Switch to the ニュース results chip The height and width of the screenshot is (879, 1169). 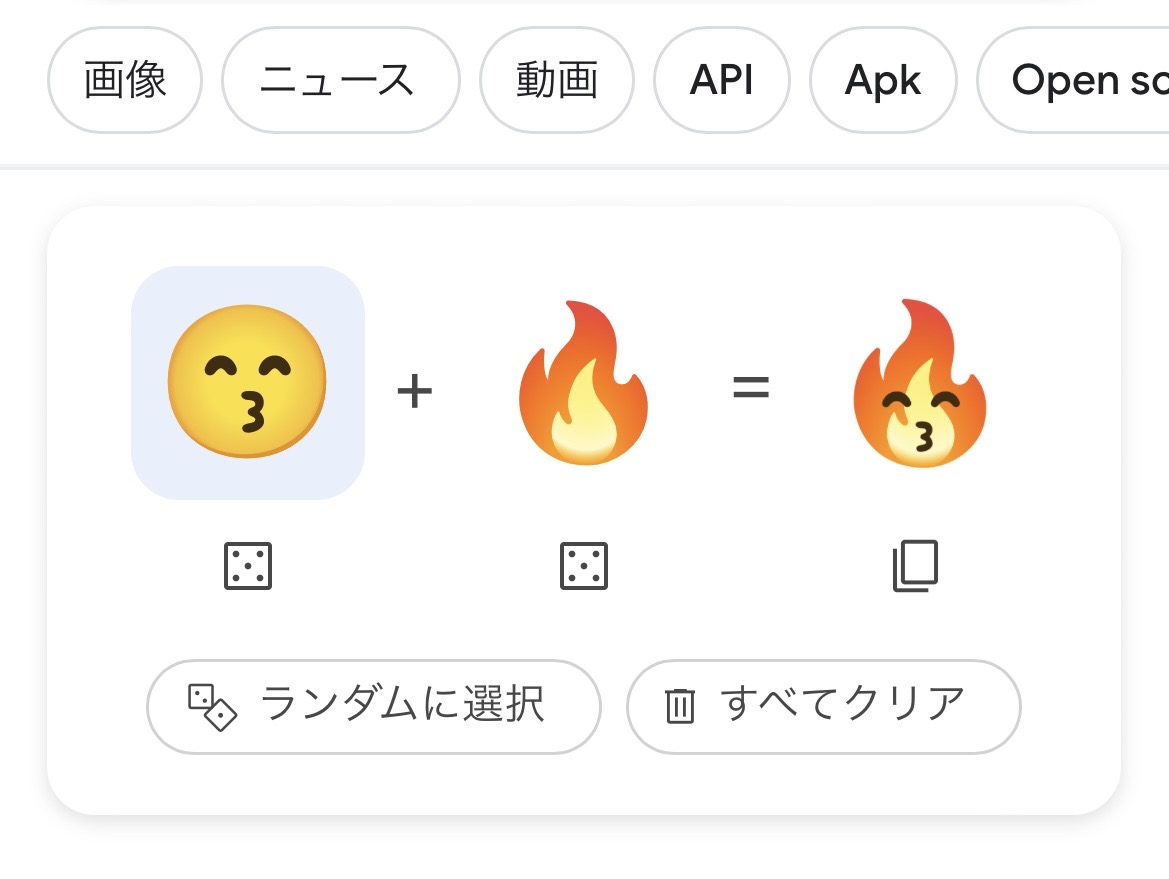pyautogui.click(x=340, y=80)
